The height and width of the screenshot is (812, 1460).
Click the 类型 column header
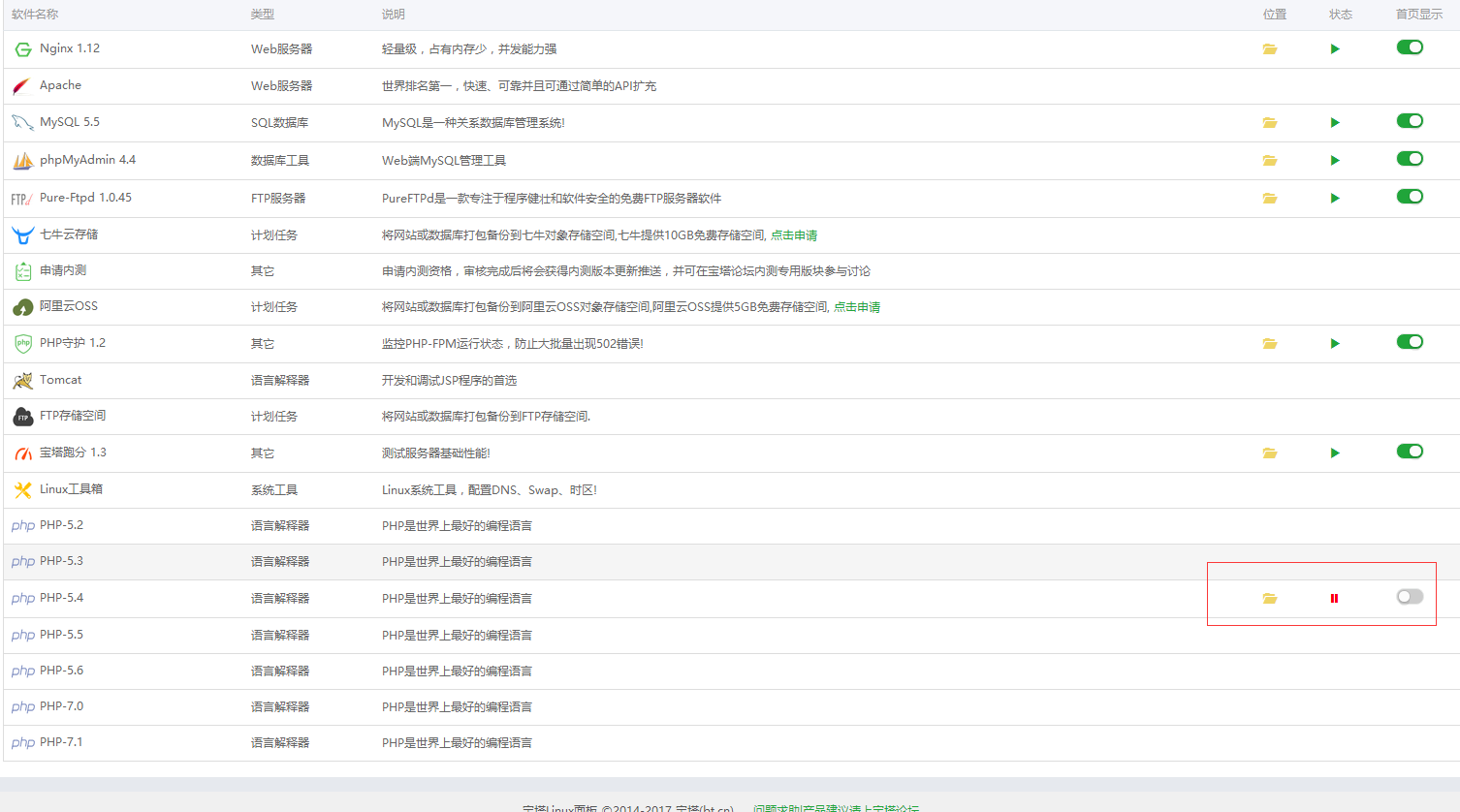[263, 15]
